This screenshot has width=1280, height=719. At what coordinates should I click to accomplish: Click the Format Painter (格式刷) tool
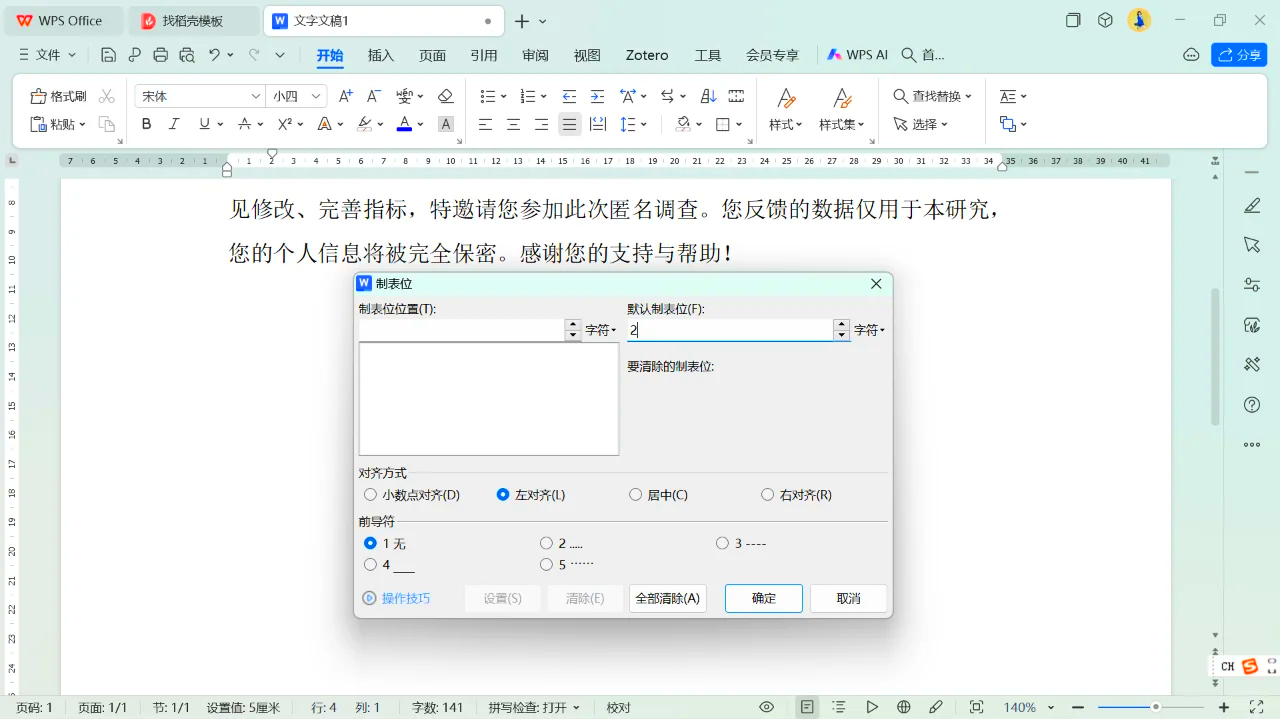coord(58,96)
